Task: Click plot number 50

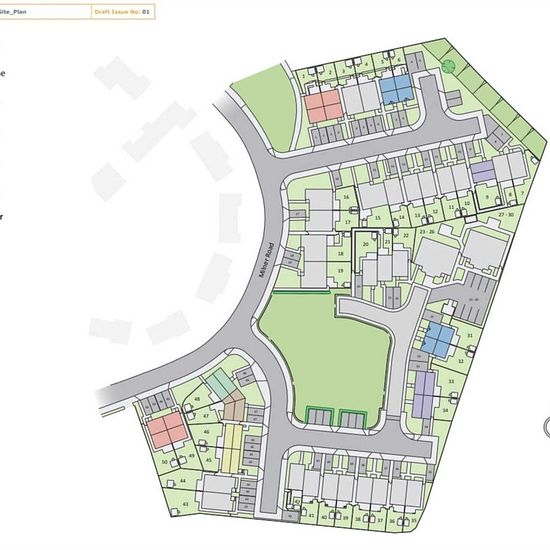Action: [165, 462]
